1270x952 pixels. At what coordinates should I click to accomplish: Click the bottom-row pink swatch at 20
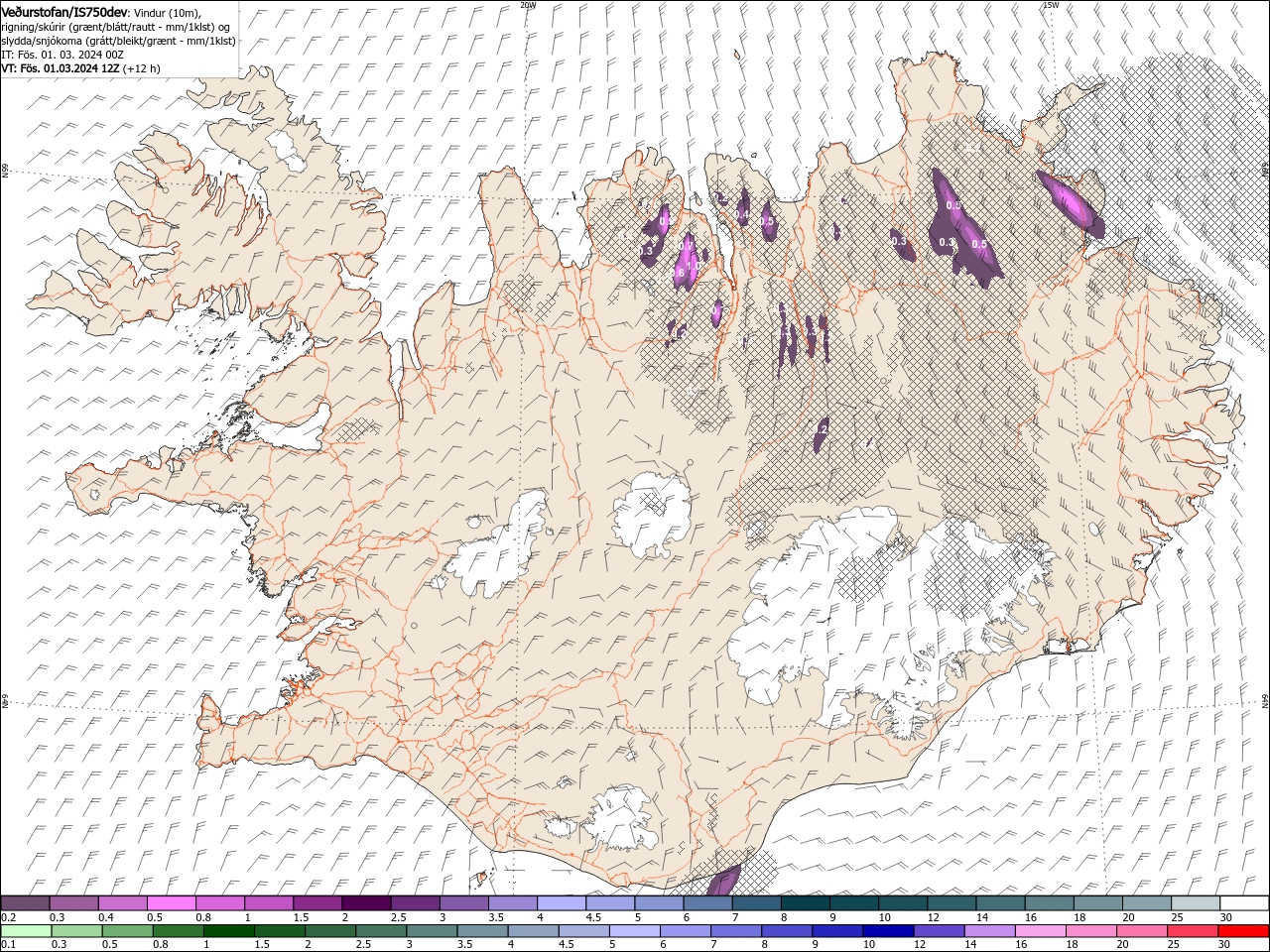pos(1142,931)
